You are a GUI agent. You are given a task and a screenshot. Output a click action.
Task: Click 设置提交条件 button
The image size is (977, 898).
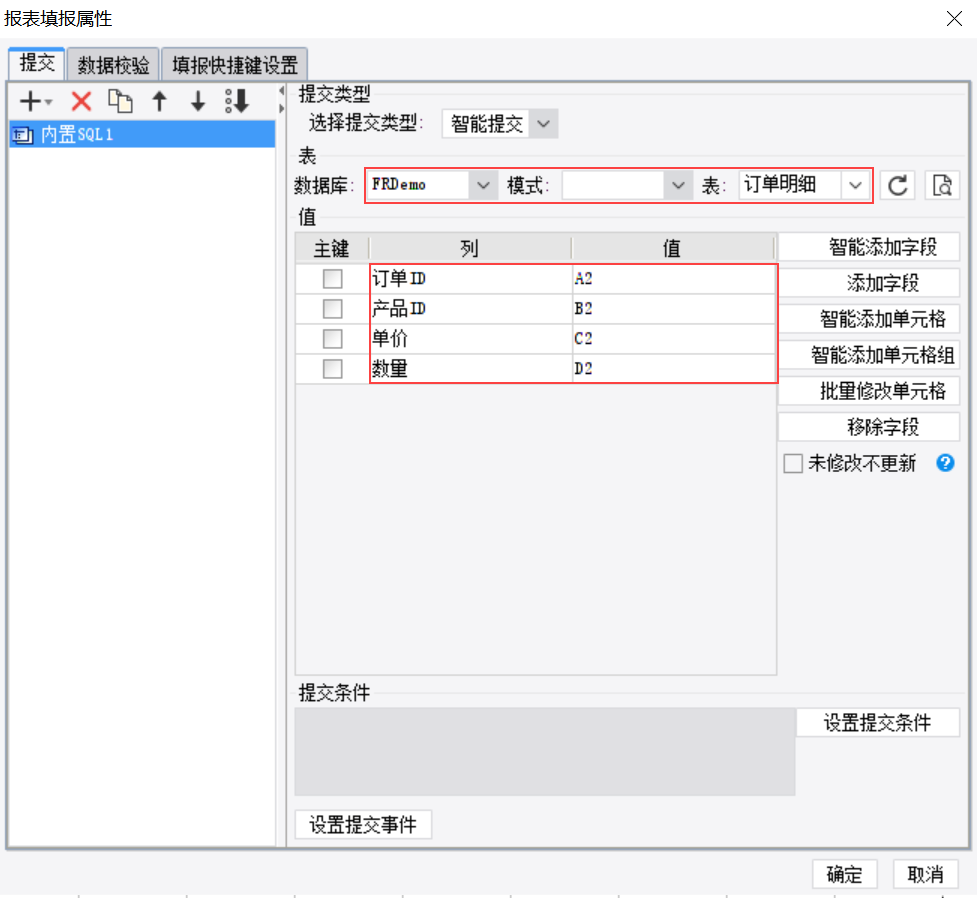(877, 723)
